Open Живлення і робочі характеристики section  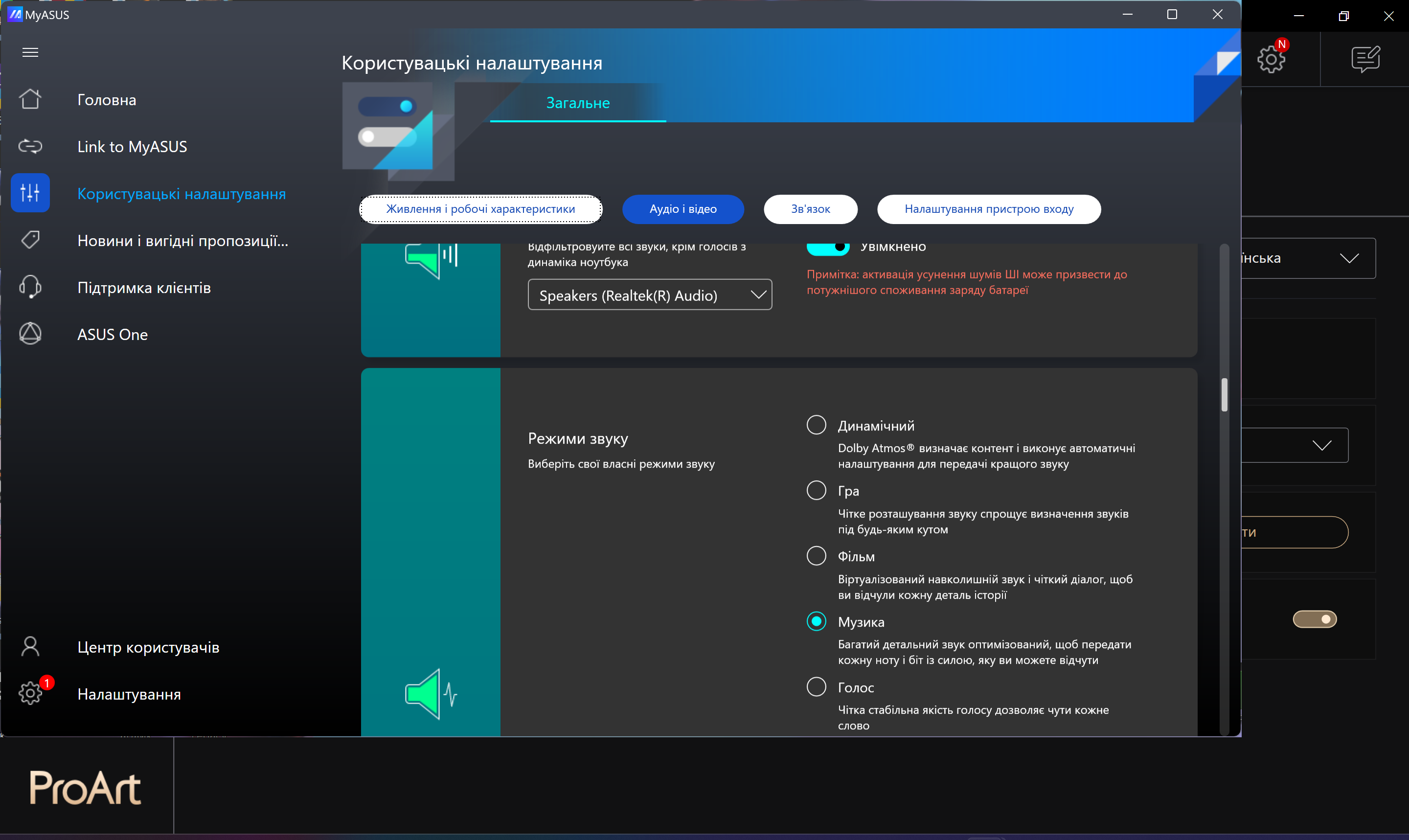pyautogui.click(x=480, y=209)
